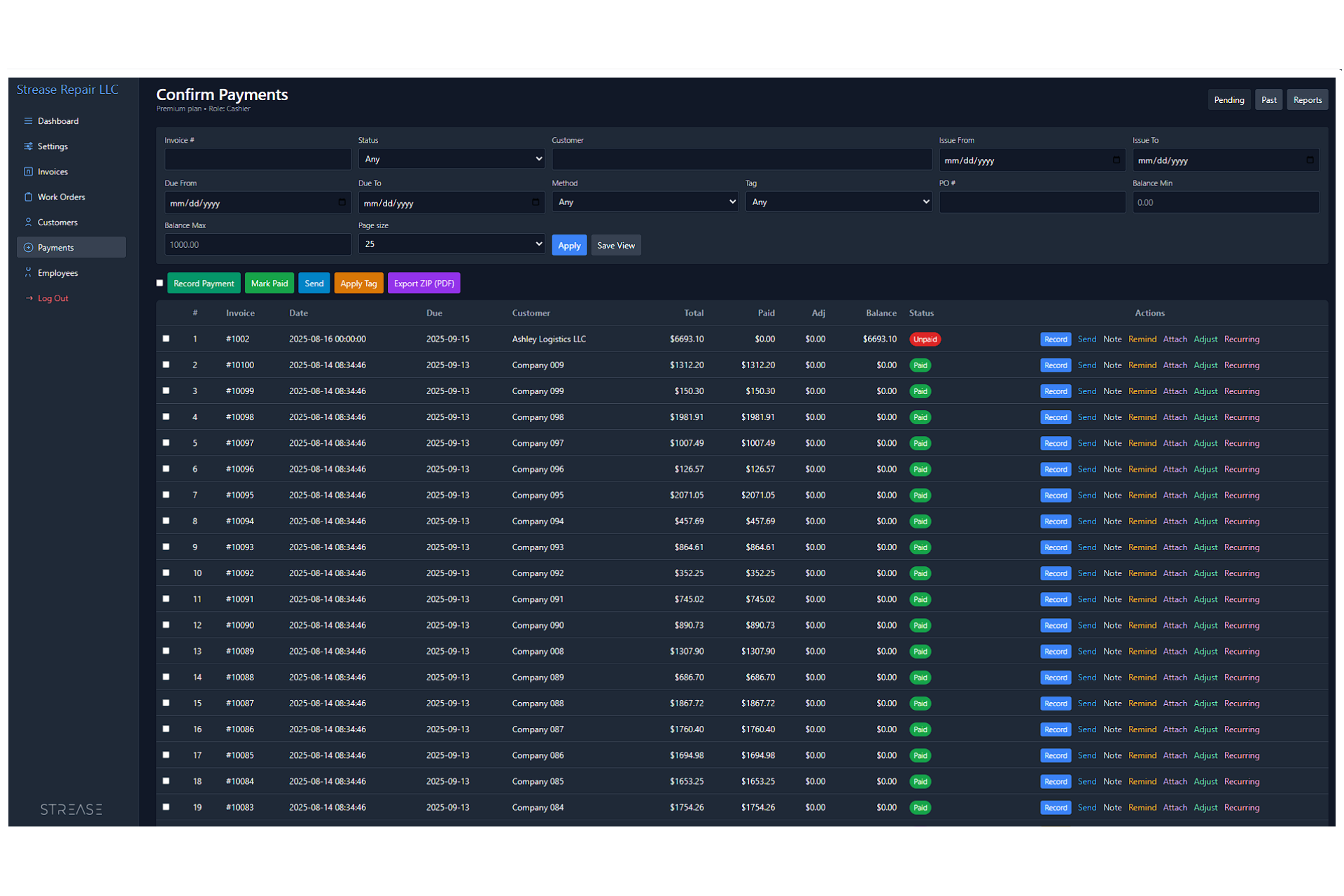
Task: Click the Payments plus-circle icon
Action: pos(28,248)
